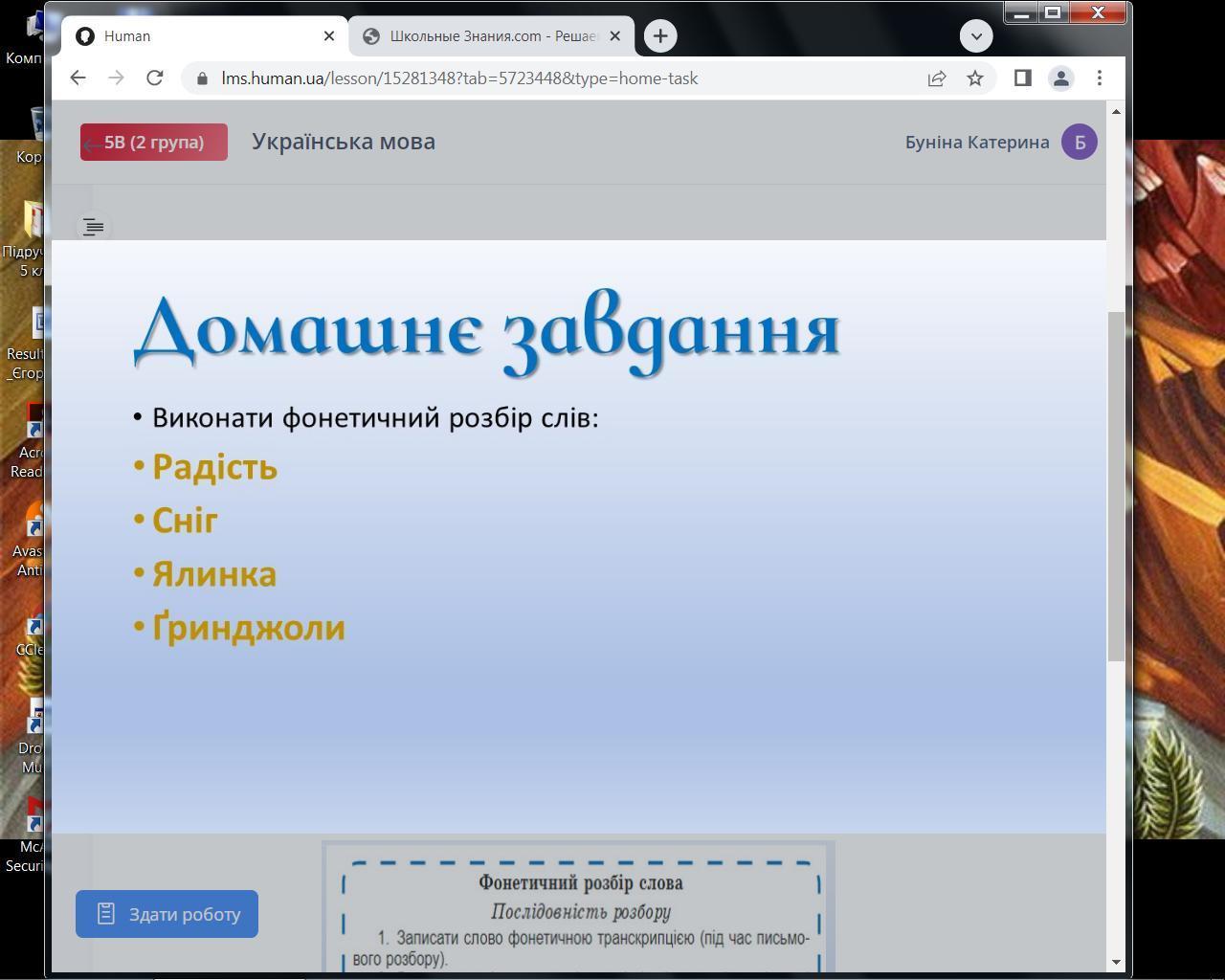1225x980 pixels.
Task: Submit work with Здати роботу button
Action: pos(167,914)
